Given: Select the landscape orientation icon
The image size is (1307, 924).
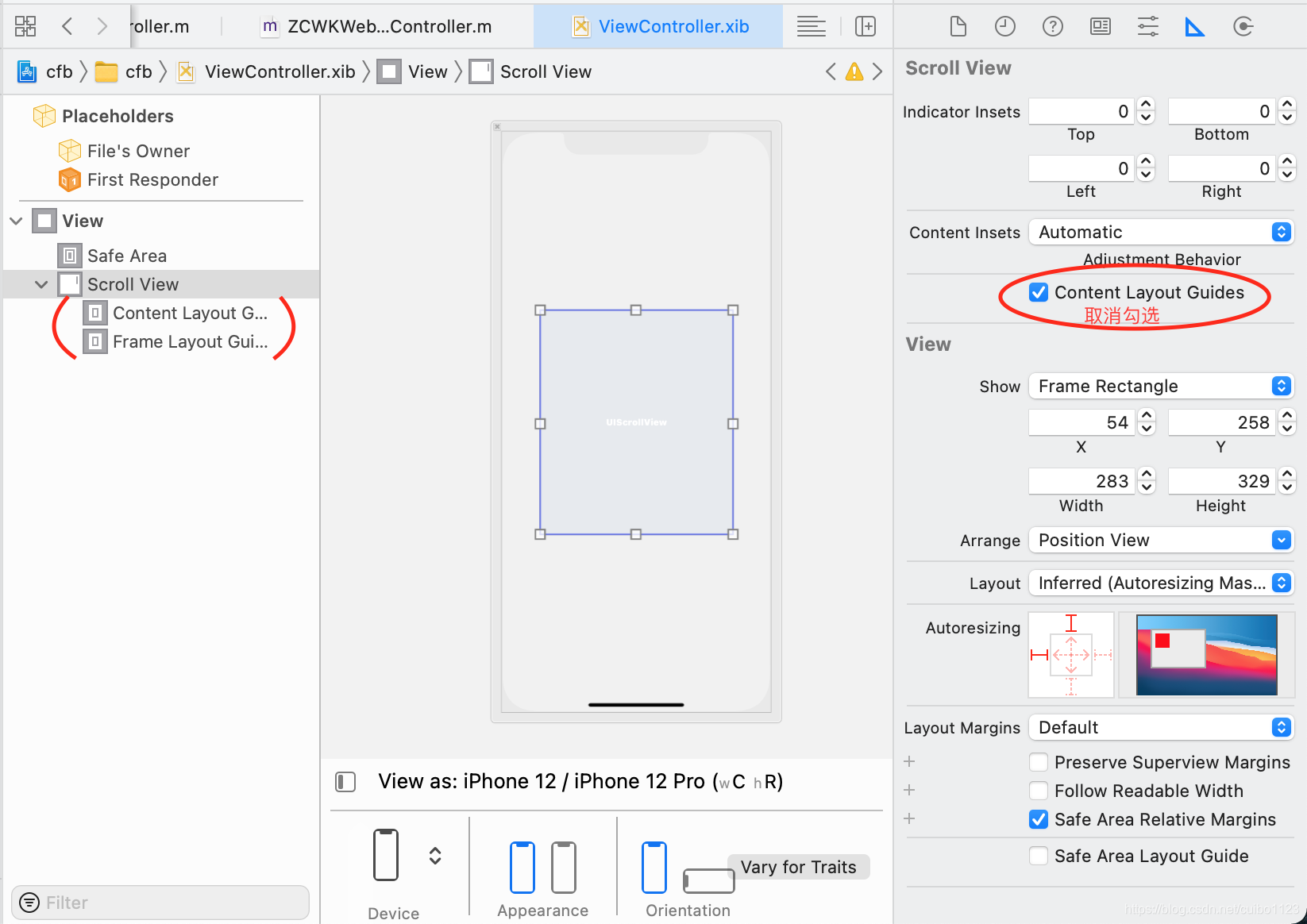Looking at the screenshot, I should (x=708, y=880).
